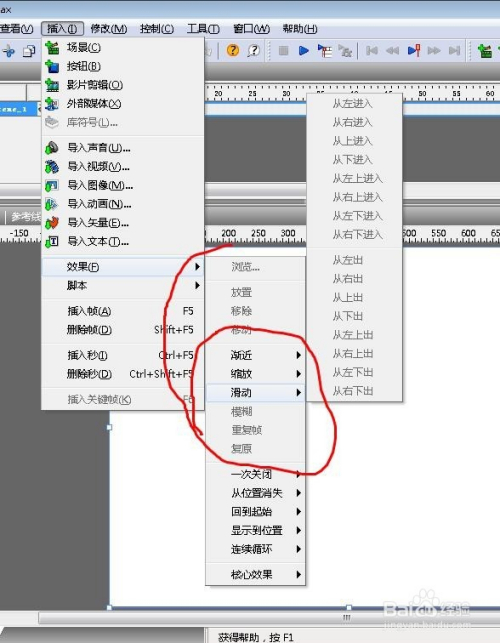Select 从右下出 slide effect
The height and width of the screenshot is (643, 500).
(354, 392)
